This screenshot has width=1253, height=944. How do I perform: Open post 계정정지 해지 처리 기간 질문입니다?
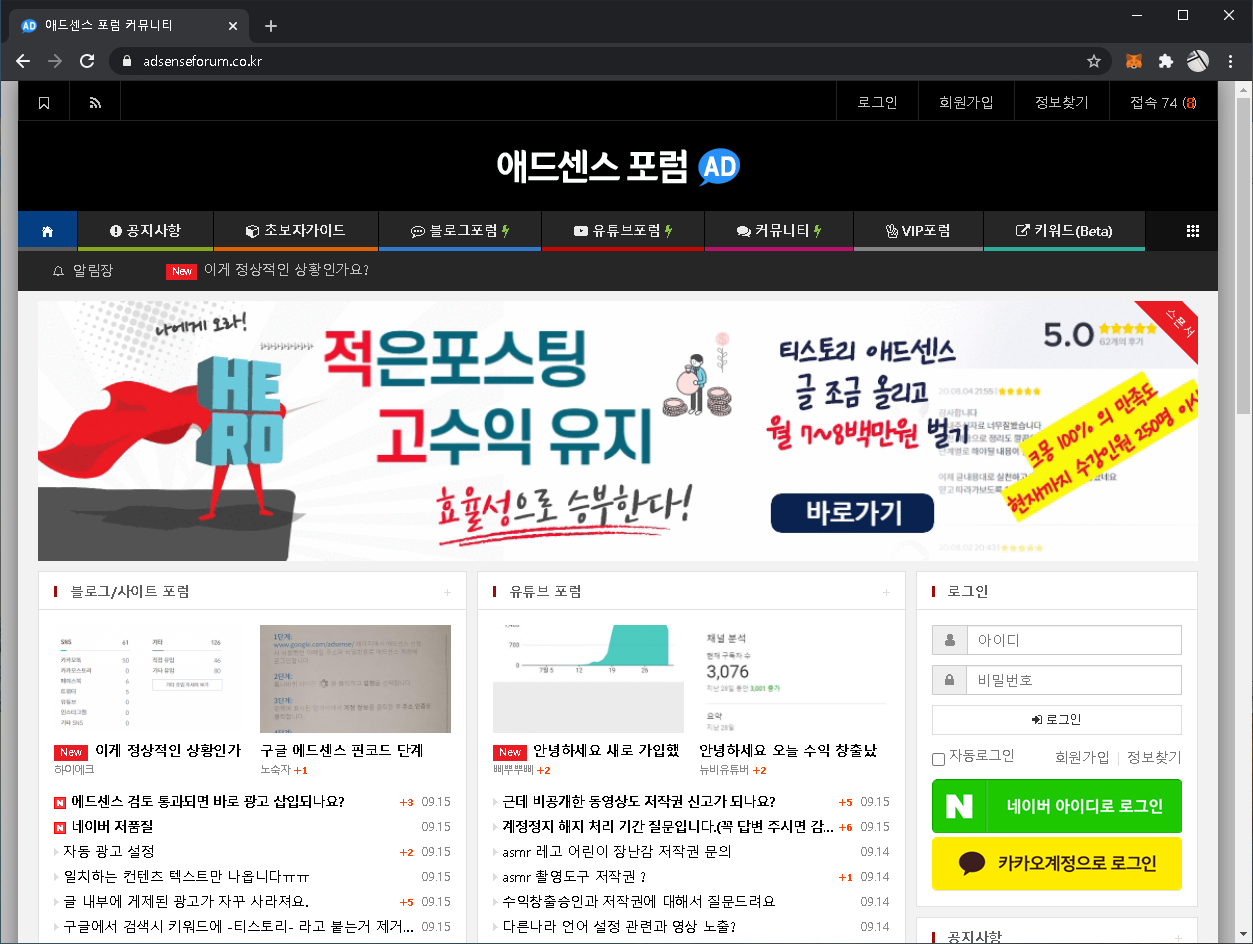[x=668, y=827]
